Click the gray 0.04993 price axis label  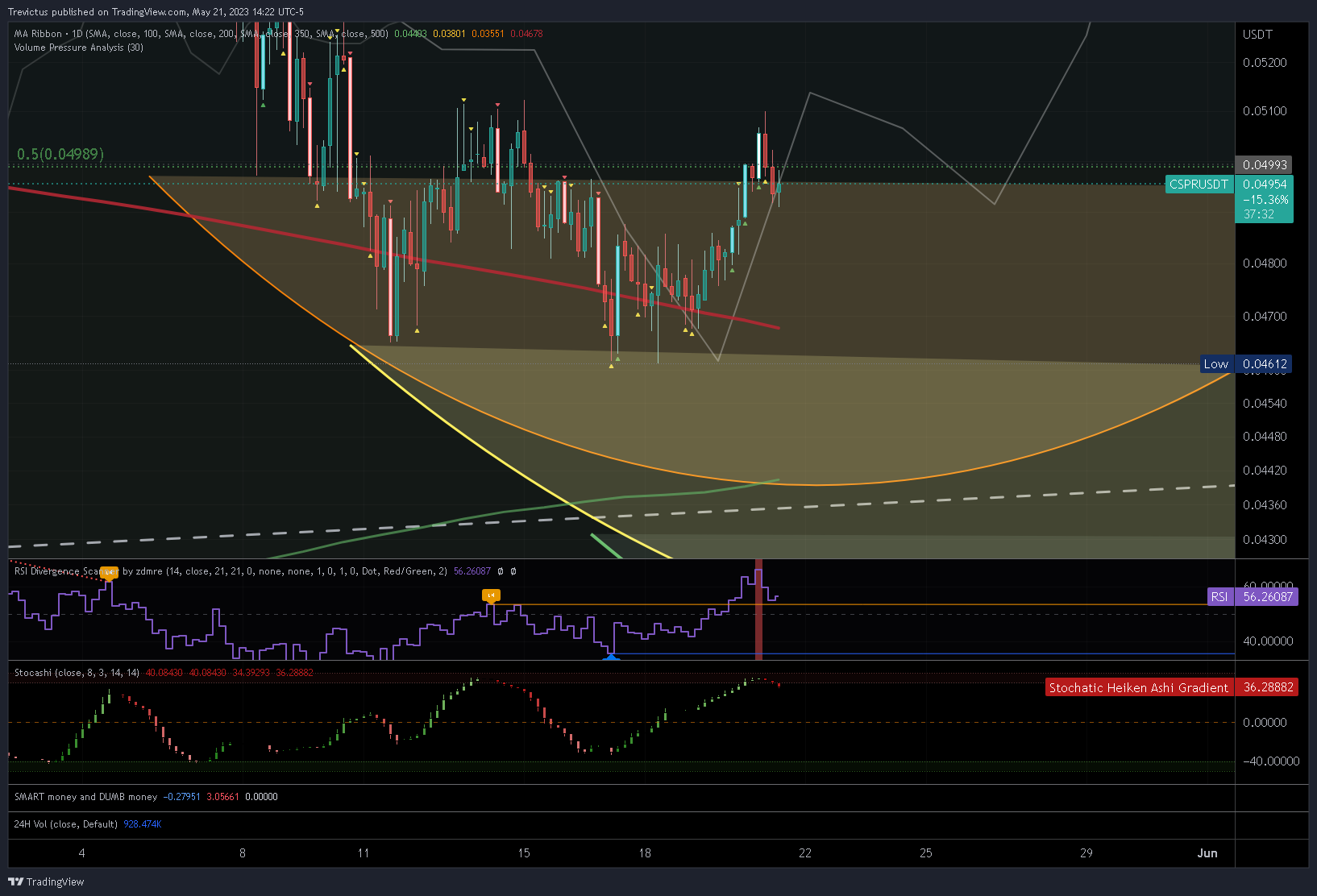pos(1264,165)
